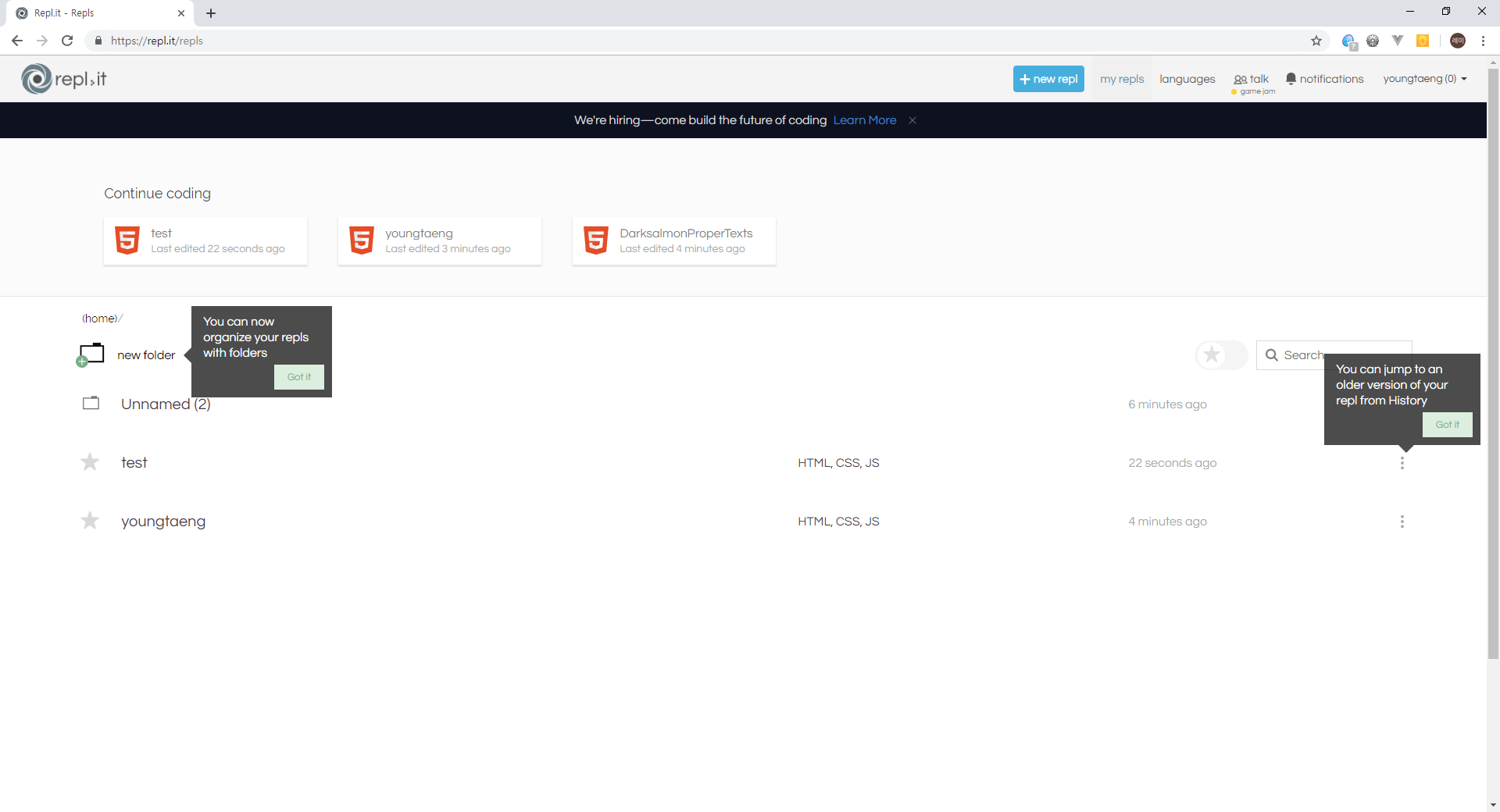Click the 22 seconds ago timestamp
The image size is (1500, 812).
tap(1172, 463)
